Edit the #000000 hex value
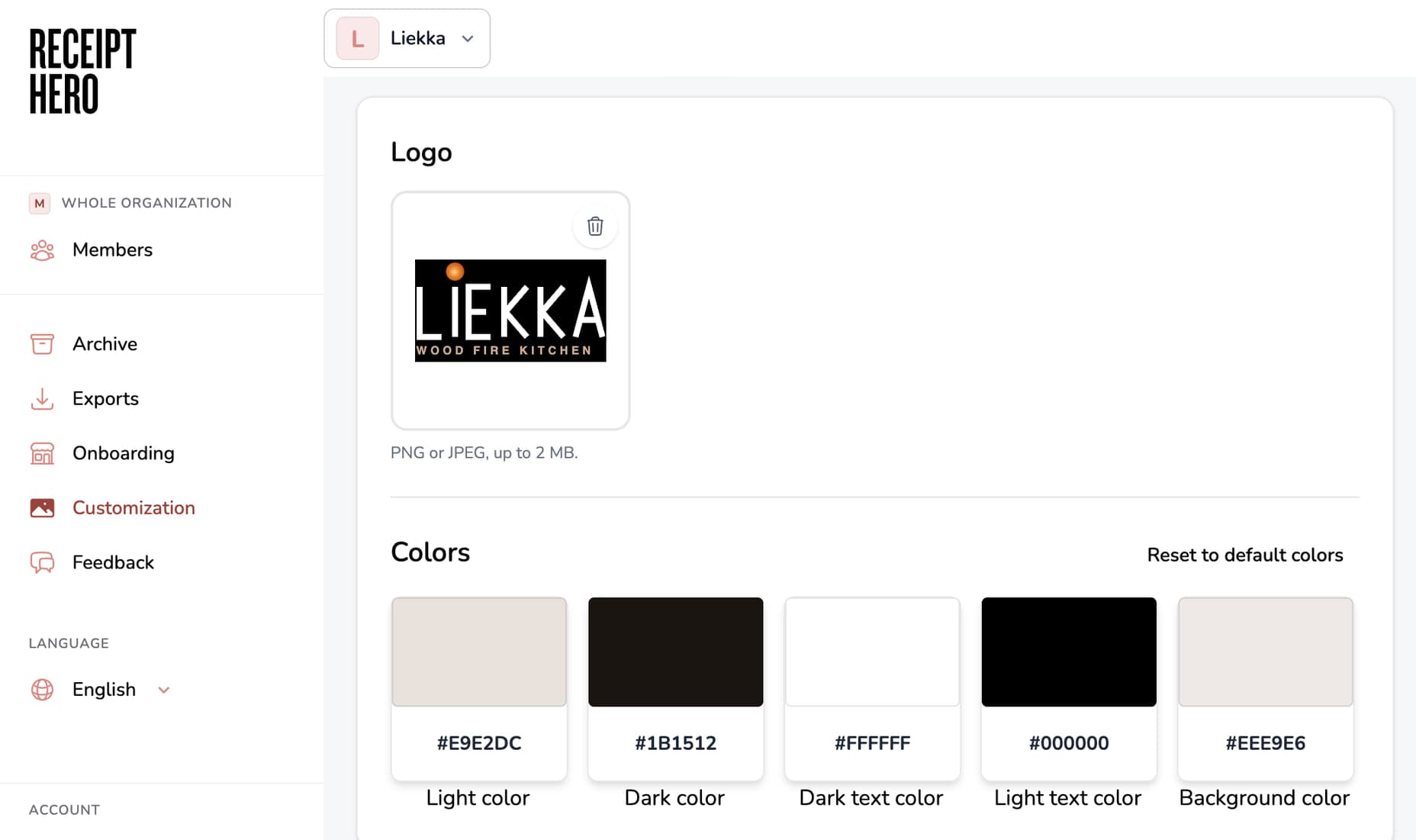The image size is (1416, 840). pos(1069,743)
